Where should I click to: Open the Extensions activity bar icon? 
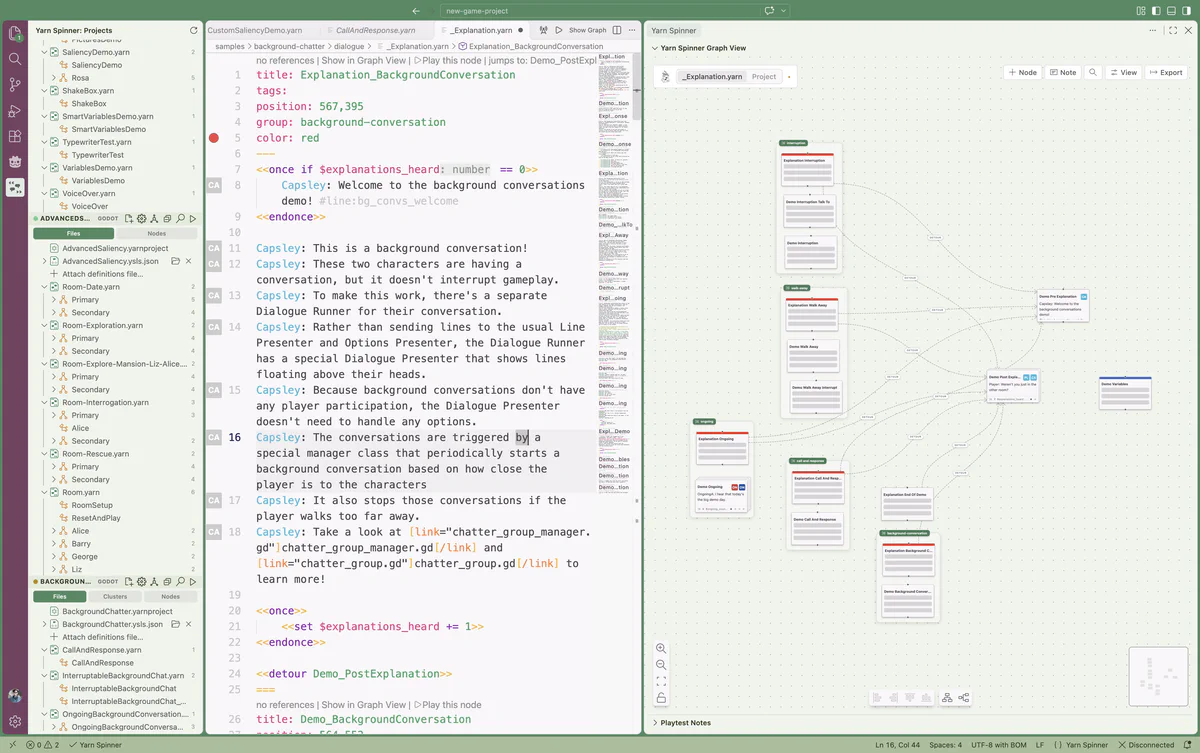pos(15,136)
